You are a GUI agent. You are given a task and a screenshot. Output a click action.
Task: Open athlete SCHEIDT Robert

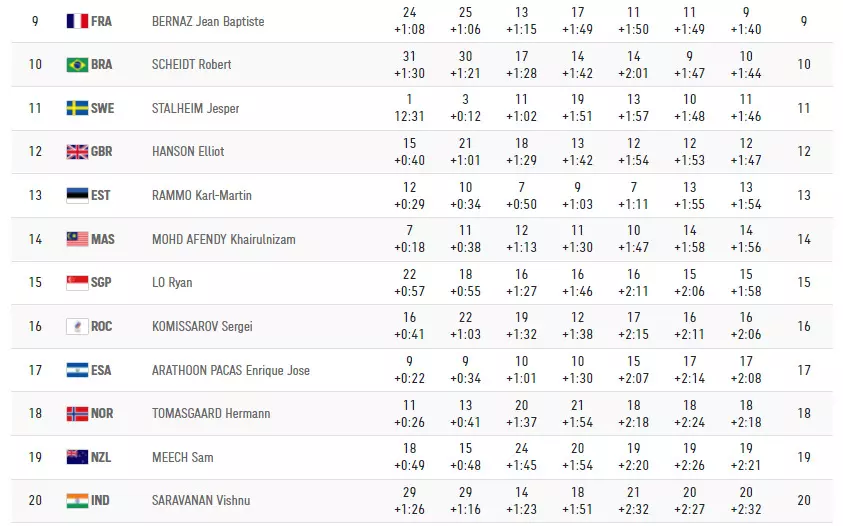coord(191,65)
